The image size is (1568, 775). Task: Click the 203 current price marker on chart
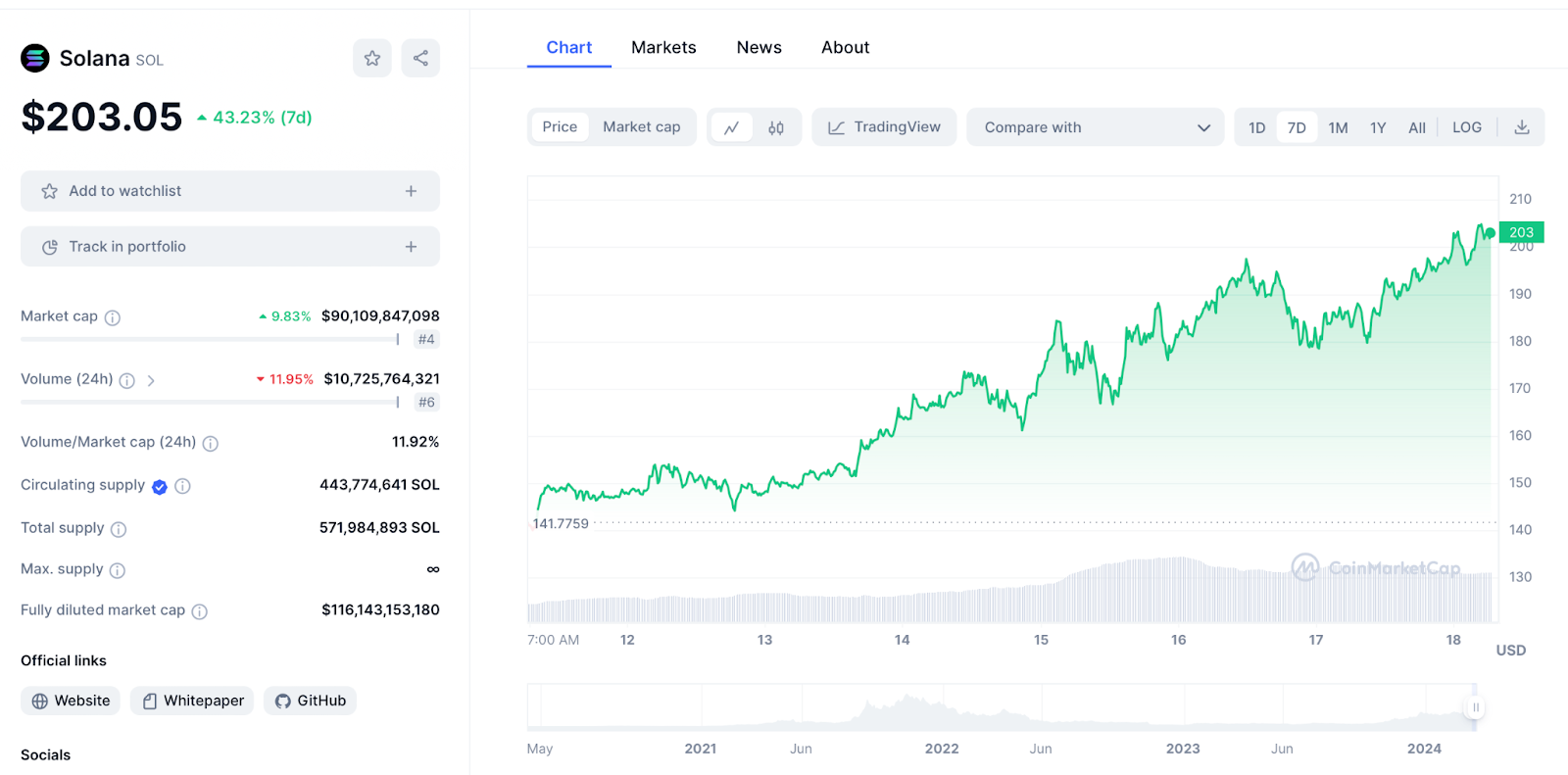pos(1521,232)
